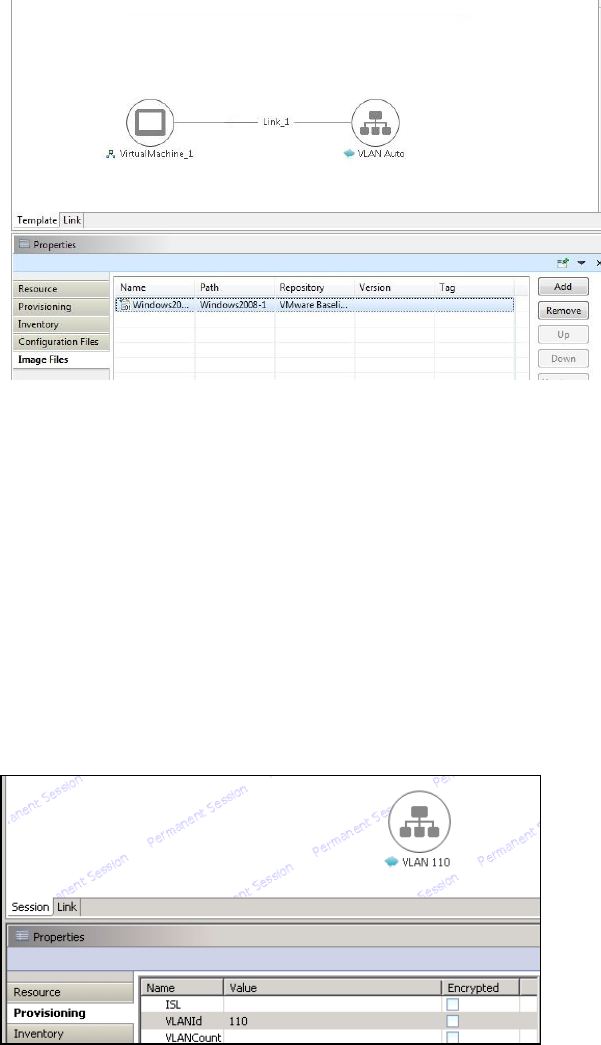Click the Add button
This screenshot has width=601, height=1045.
point(563,287)
